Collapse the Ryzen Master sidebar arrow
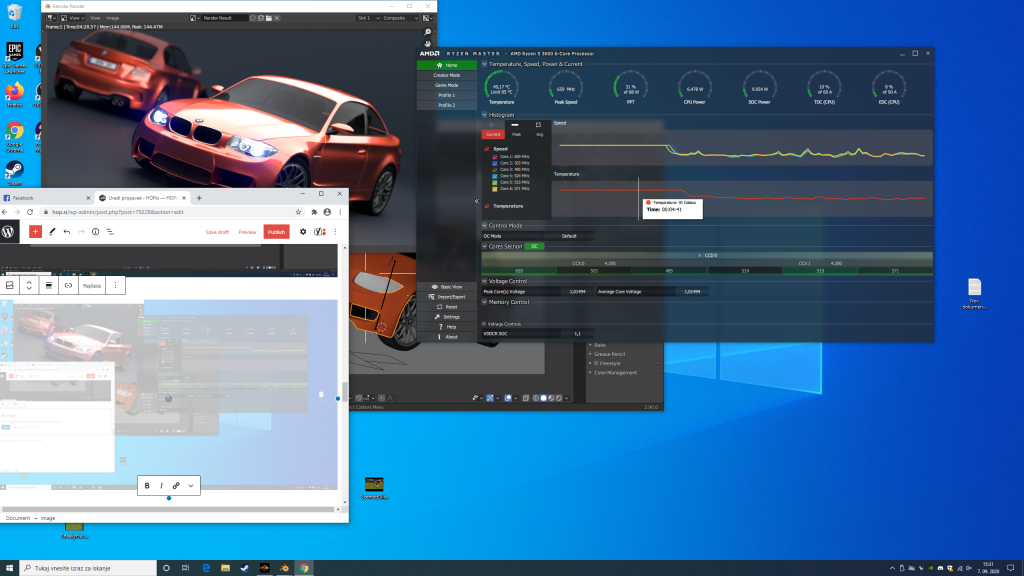 click(x=477, y=201)
